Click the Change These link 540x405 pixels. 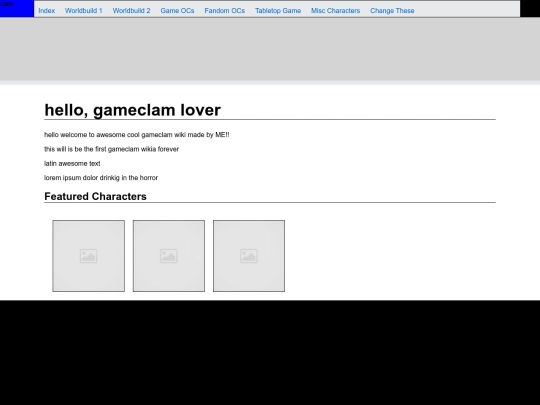pos(392,11)
